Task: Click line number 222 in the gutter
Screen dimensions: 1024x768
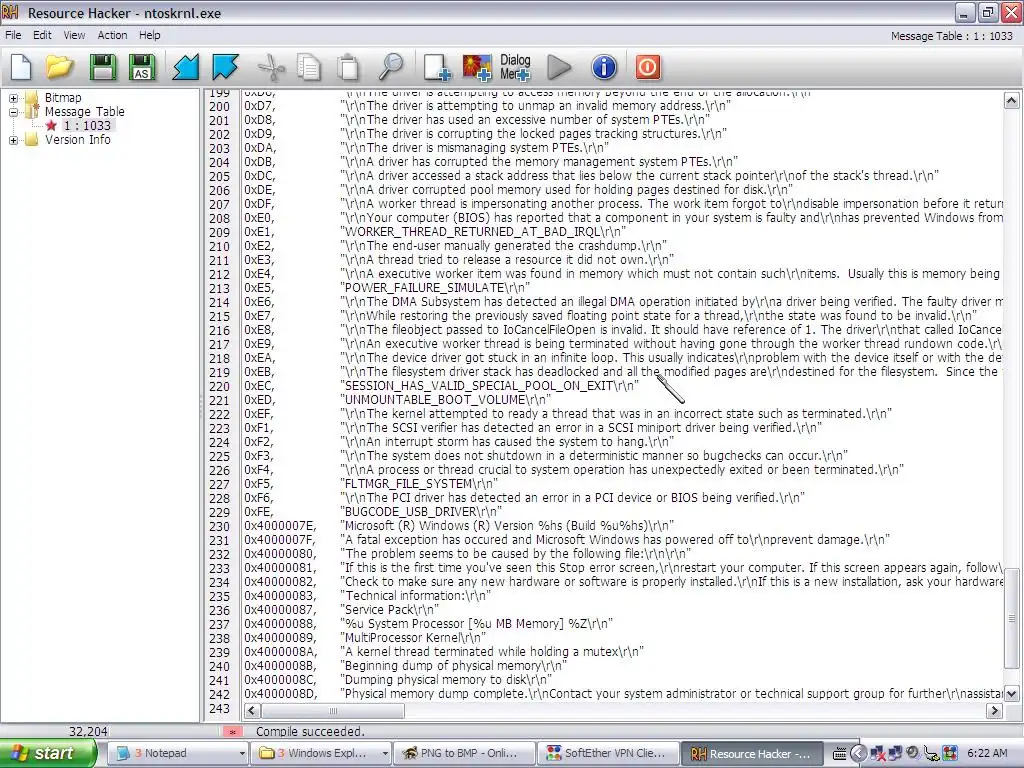Action: tap(219, 414)
